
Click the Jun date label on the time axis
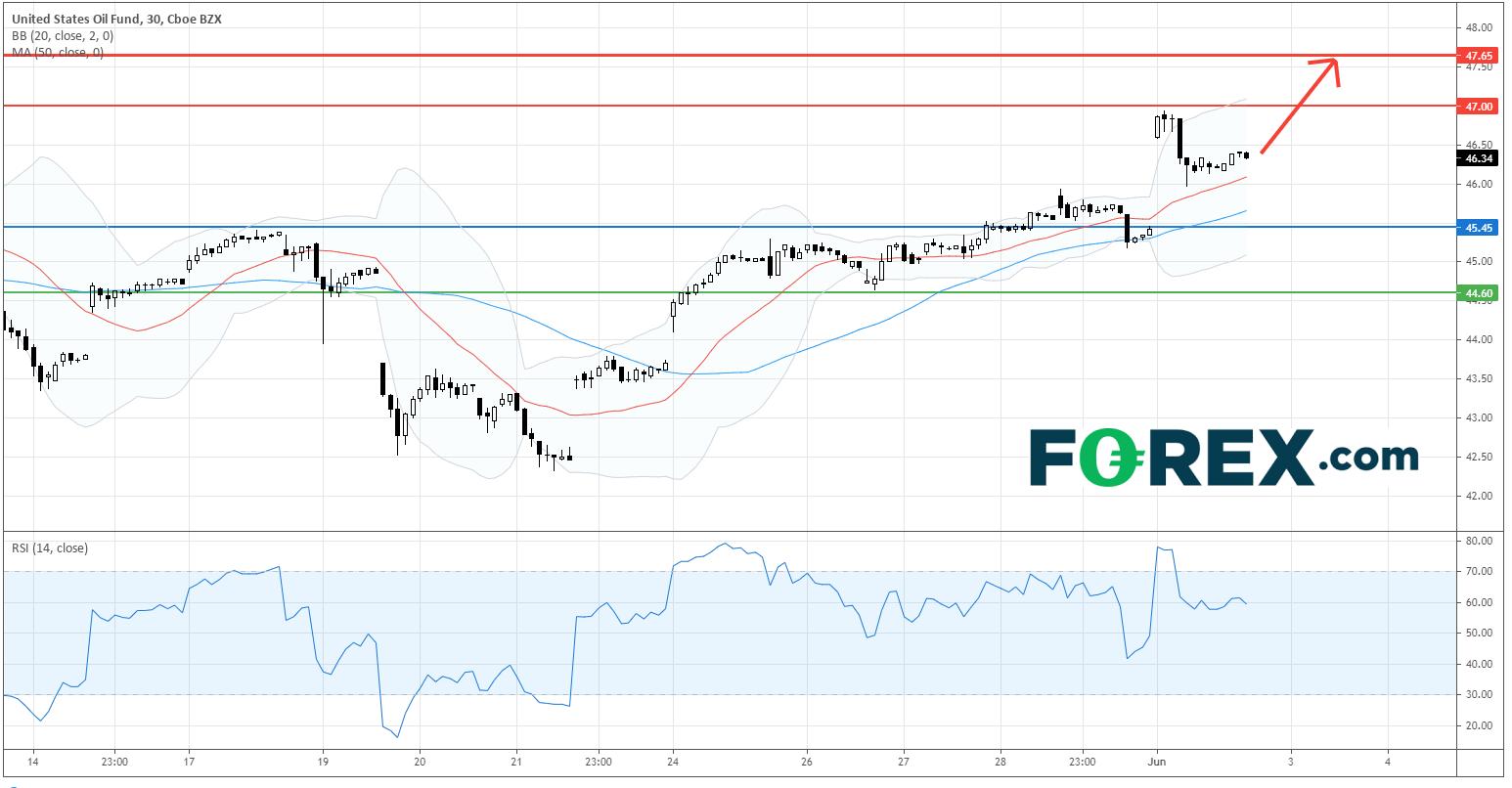pyautogui.click(x=1157, y=761)
